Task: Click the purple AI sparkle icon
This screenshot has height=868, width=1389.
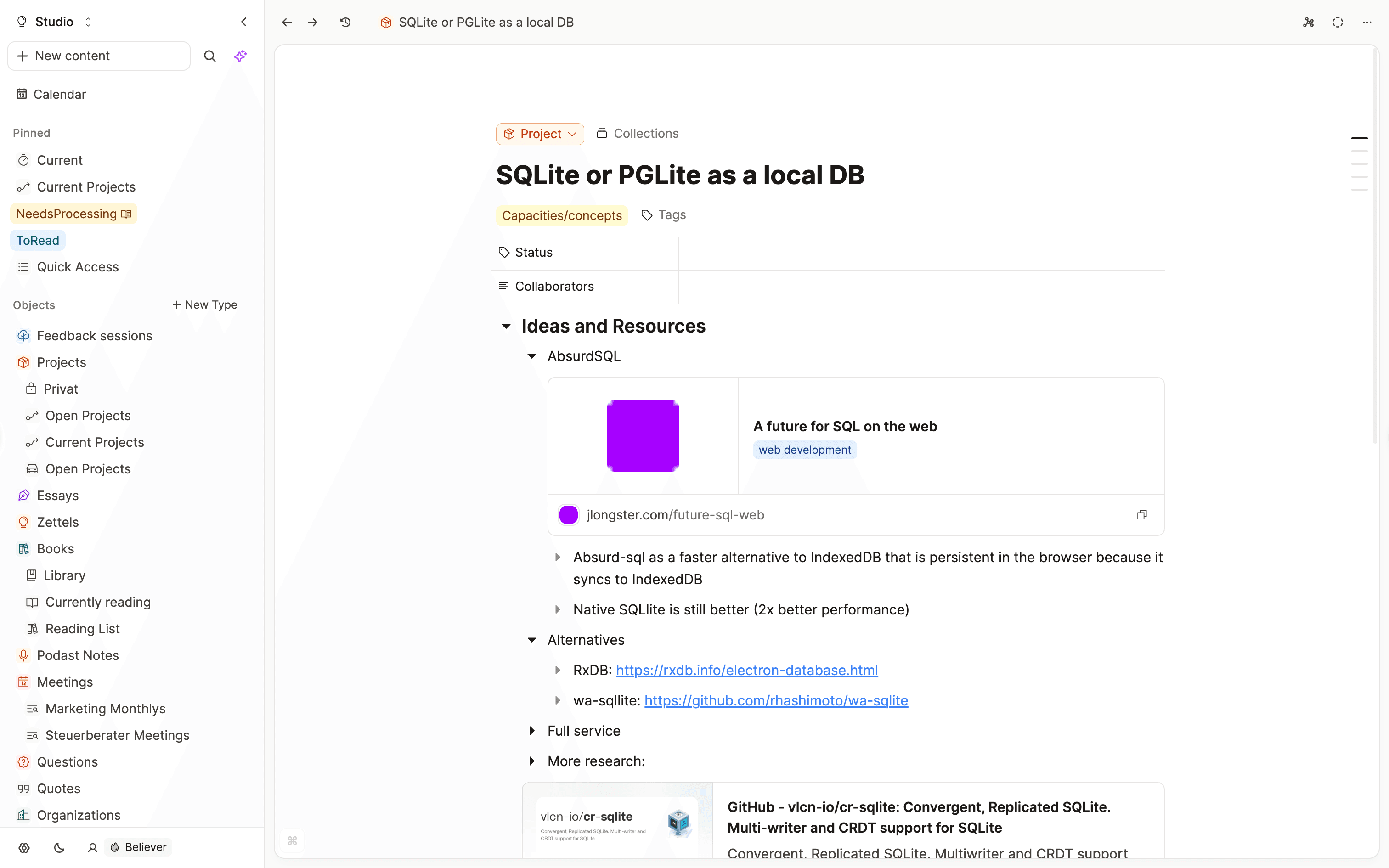Action: [x=241, y=56]
